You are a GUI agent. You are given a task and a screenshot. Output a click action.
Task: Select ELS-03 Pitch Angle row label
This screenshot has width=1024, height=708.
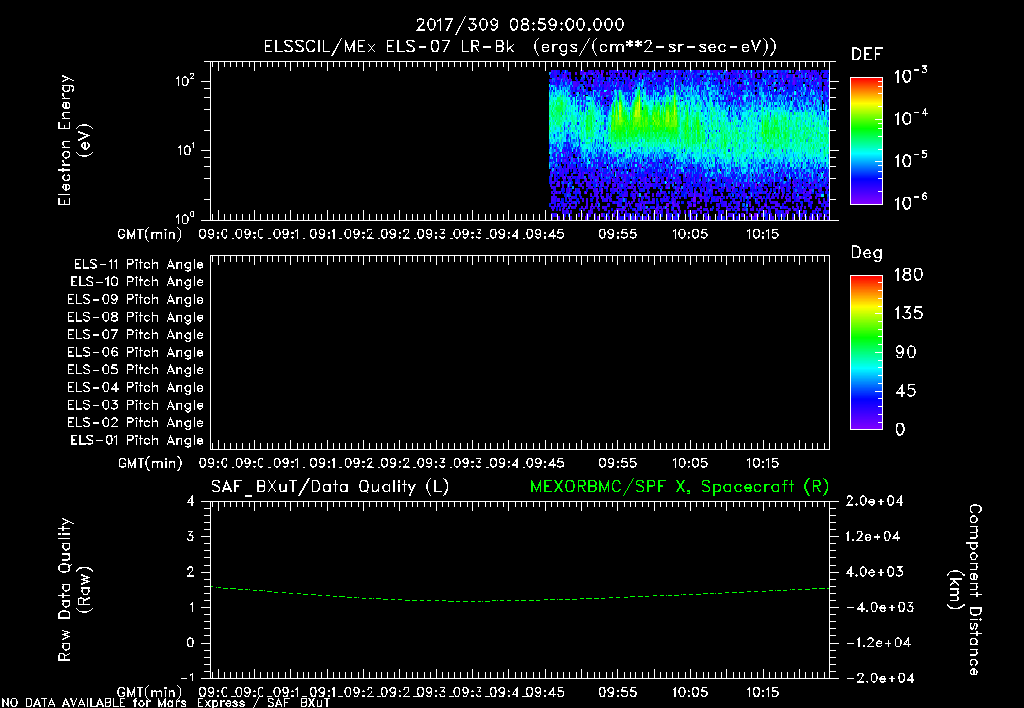(135, 405)
